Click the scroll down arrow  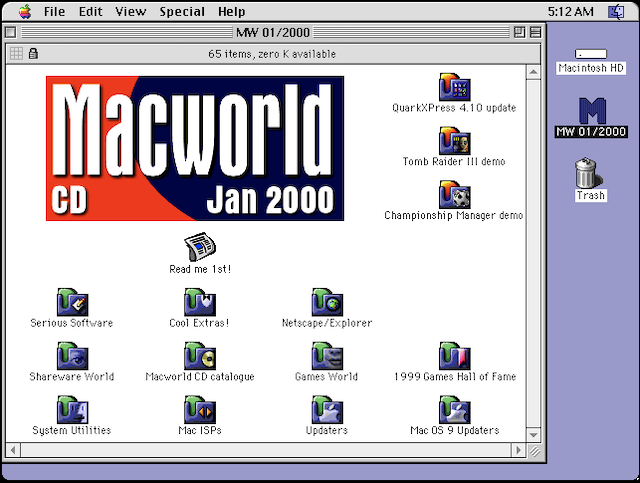[533, 435]
